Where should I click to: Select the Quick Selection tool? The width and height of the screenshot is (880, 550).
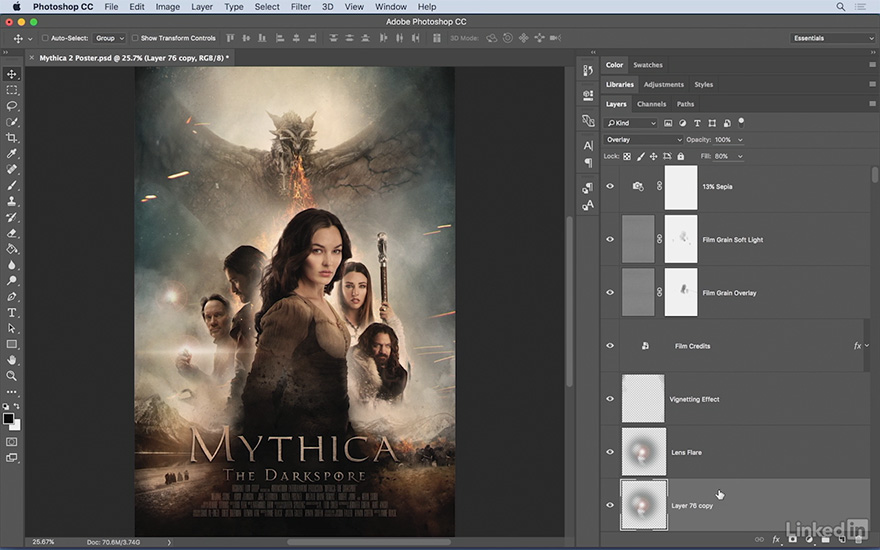(x=11, y=122)
